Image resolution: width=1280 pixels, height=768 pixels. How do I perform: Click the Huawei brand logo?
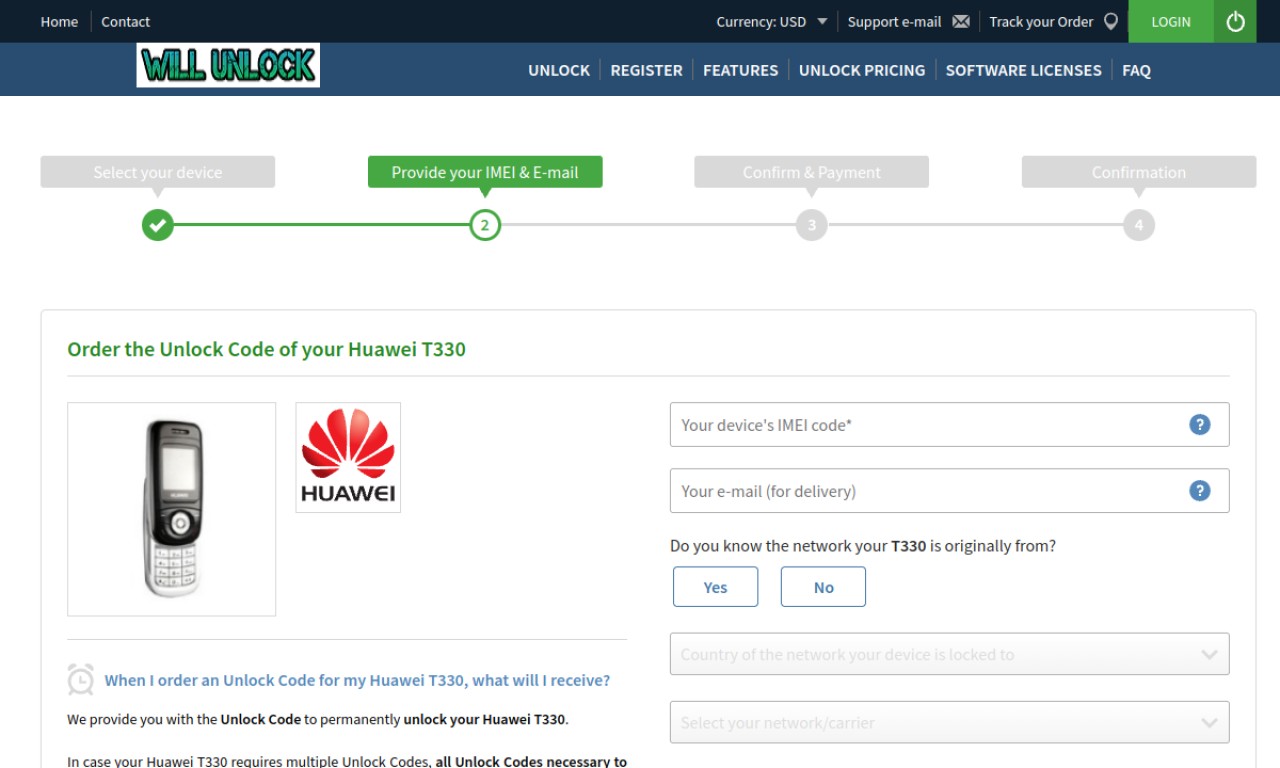coord(348,457)
